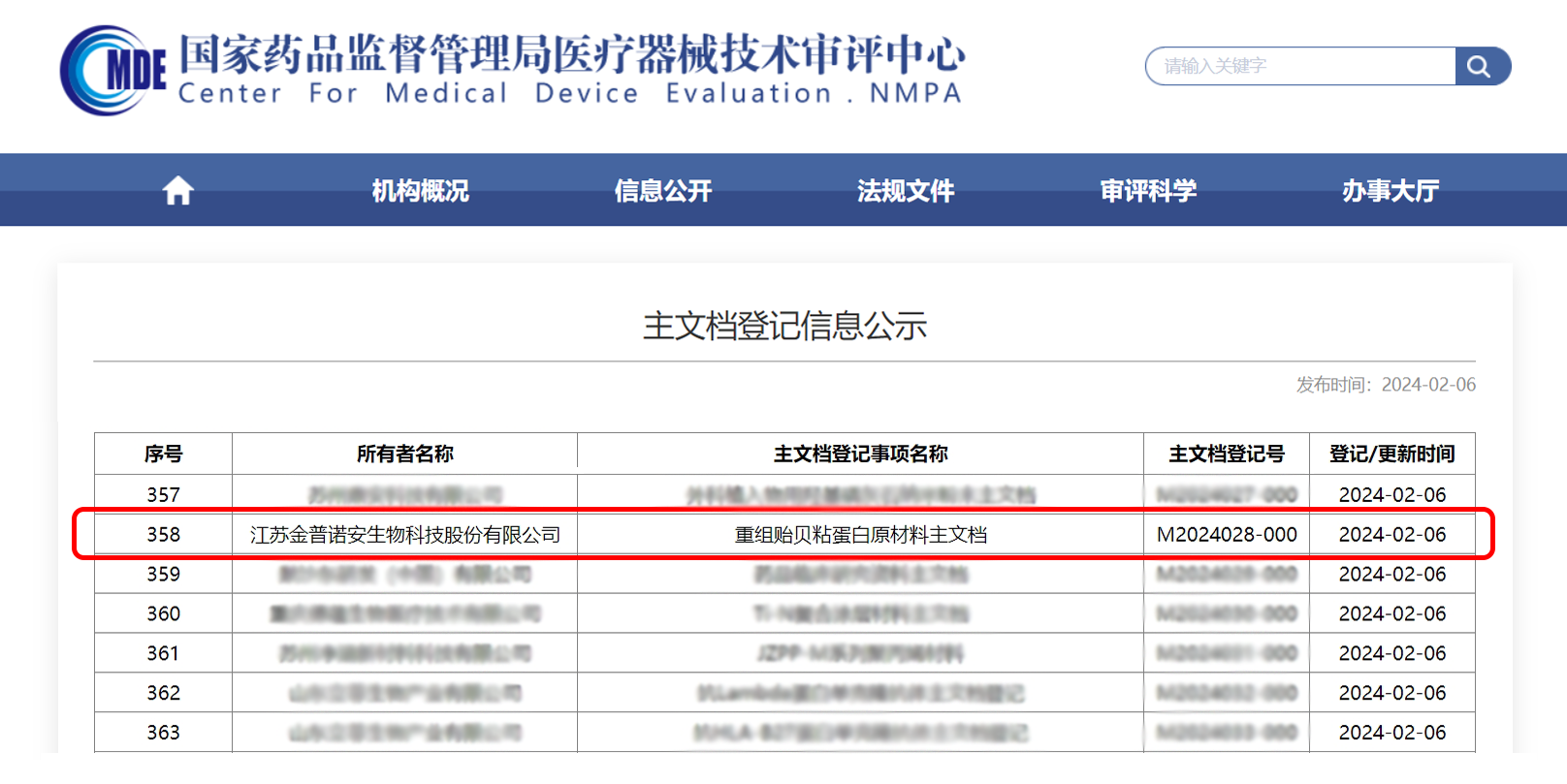Click the search magnifier button
Viewport: 1567px width, 784px height.
(x=1480, y=66)
